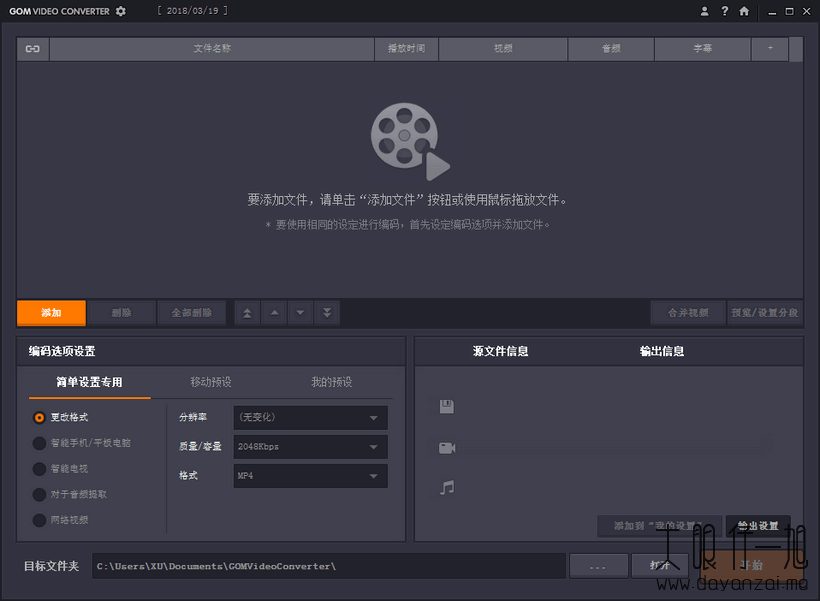Switch to 移动预设 tab
Image resolution: width=820 pixels, height=601 pixels.
click(x=211, y=382)
